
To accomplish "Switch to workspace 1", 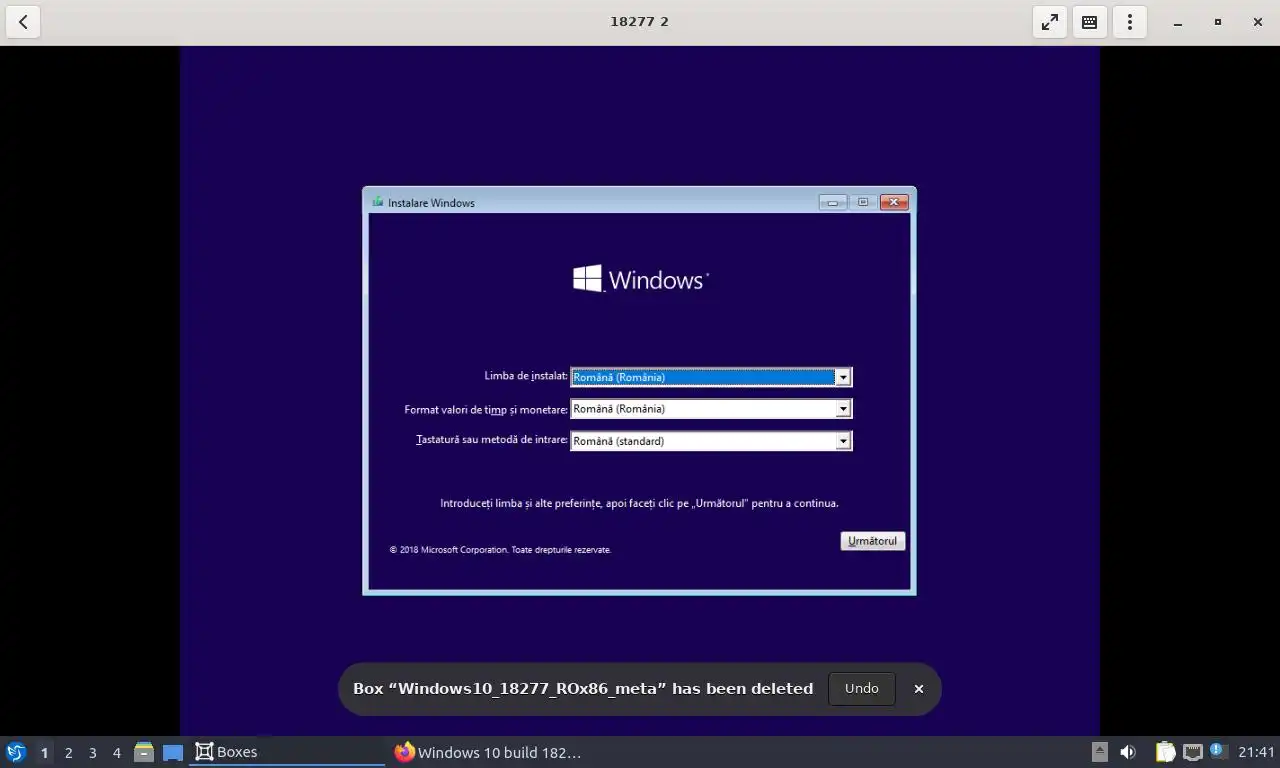I will 44,753.
